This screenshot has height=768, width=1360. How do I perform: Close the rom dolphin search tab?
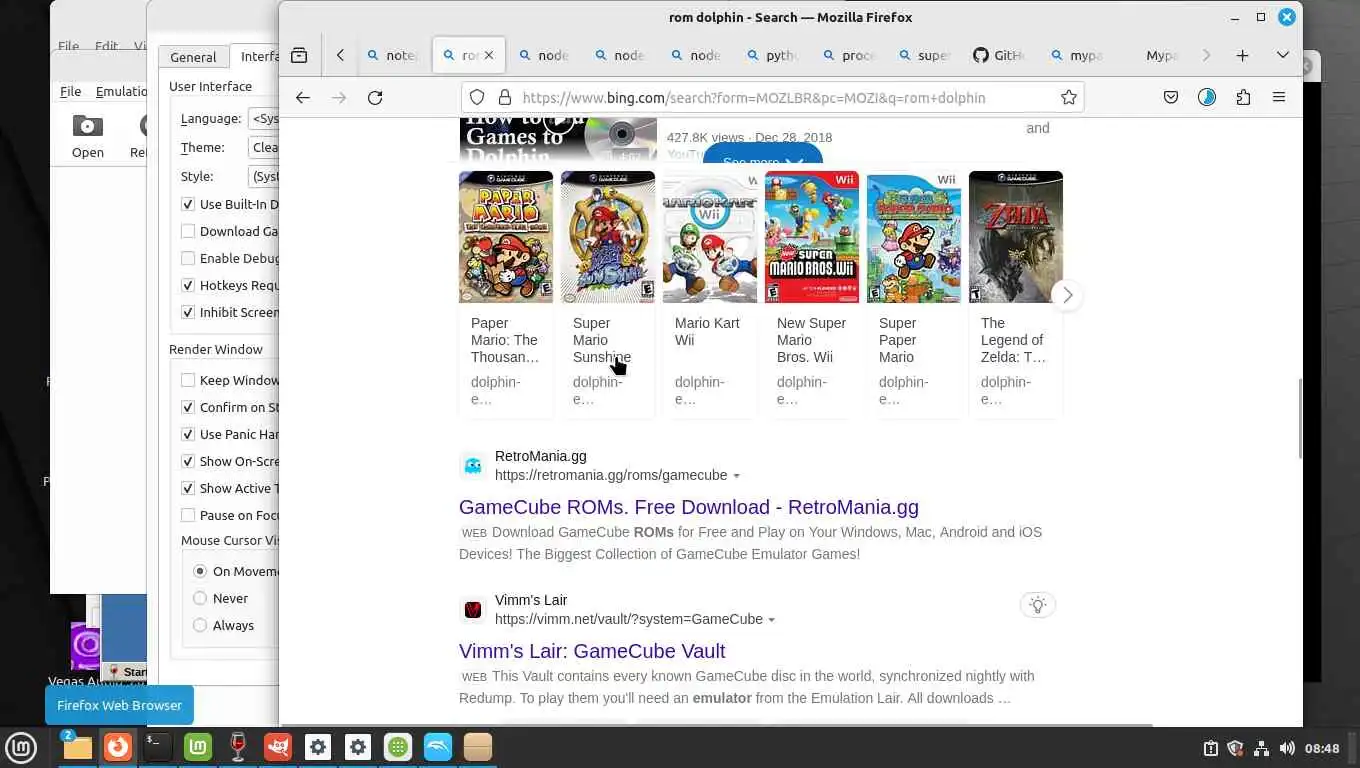click(489, 55)
